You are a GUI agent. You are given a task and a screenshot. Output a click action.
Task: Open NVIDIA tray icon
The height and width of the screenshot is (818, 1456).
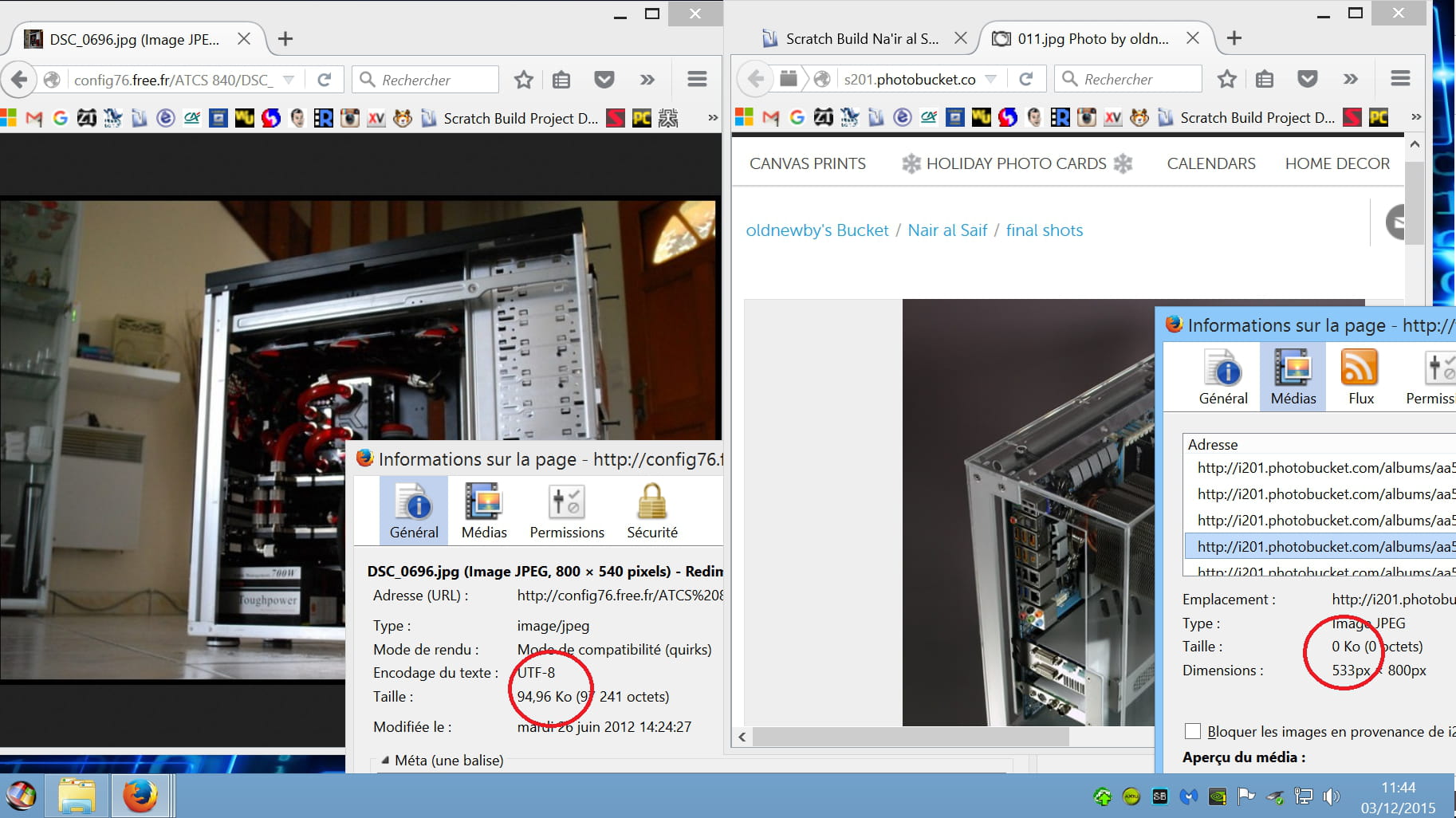1218,796
